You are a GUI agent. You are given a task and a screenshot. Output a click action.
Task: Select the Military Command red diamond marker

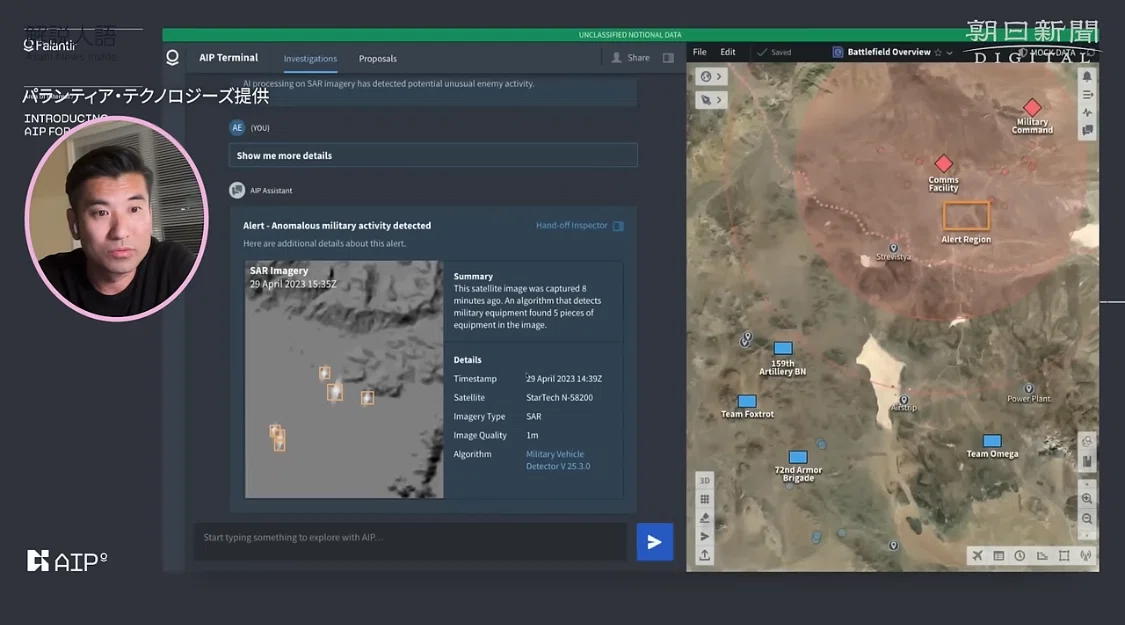click(x=1032, y=108)
